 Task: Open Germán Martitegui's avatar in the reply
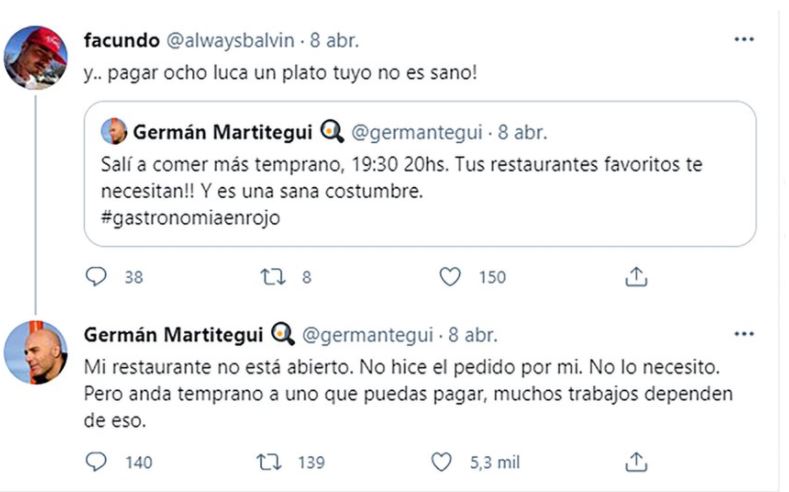(36, 351)
